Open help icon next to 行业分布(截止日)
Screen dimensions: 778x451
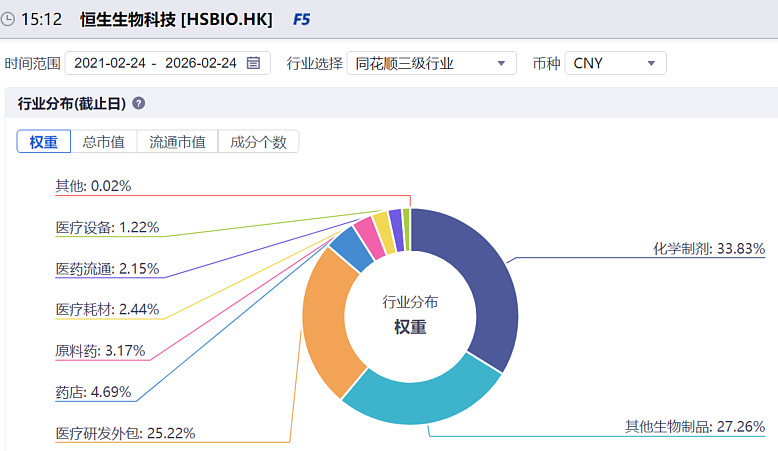pos(139,103)
